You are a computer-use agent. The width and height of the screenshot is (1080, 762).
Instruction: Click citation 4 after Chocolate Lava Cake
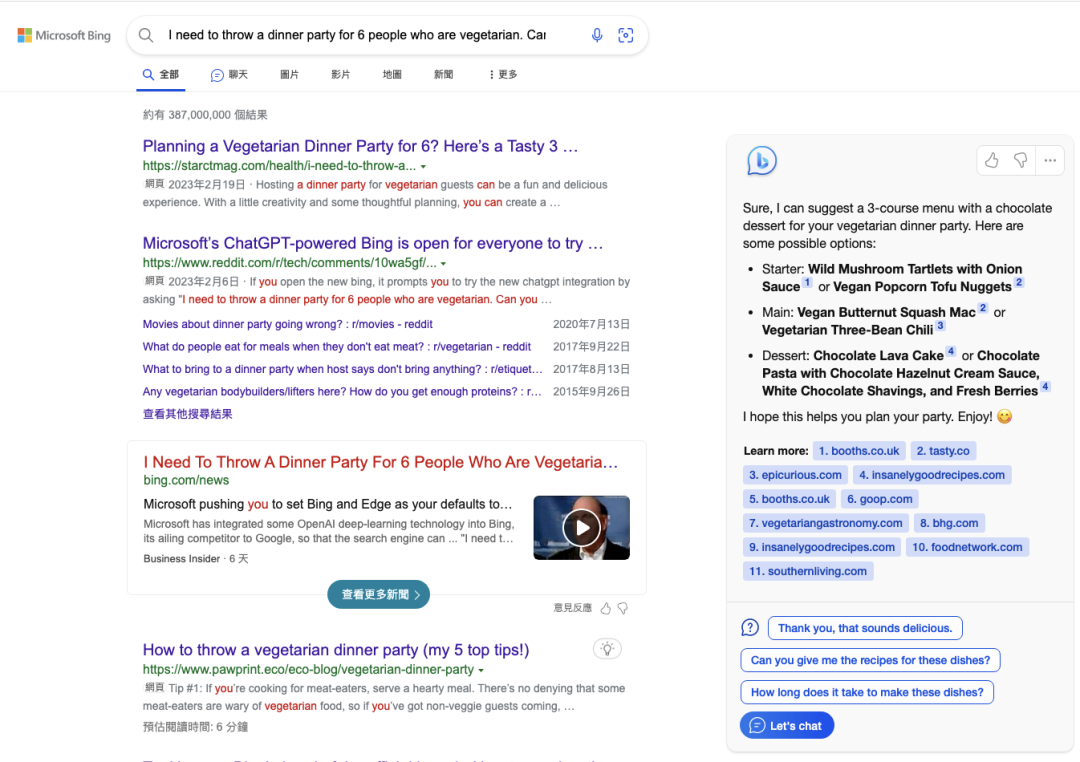click(x=951, y=351)
